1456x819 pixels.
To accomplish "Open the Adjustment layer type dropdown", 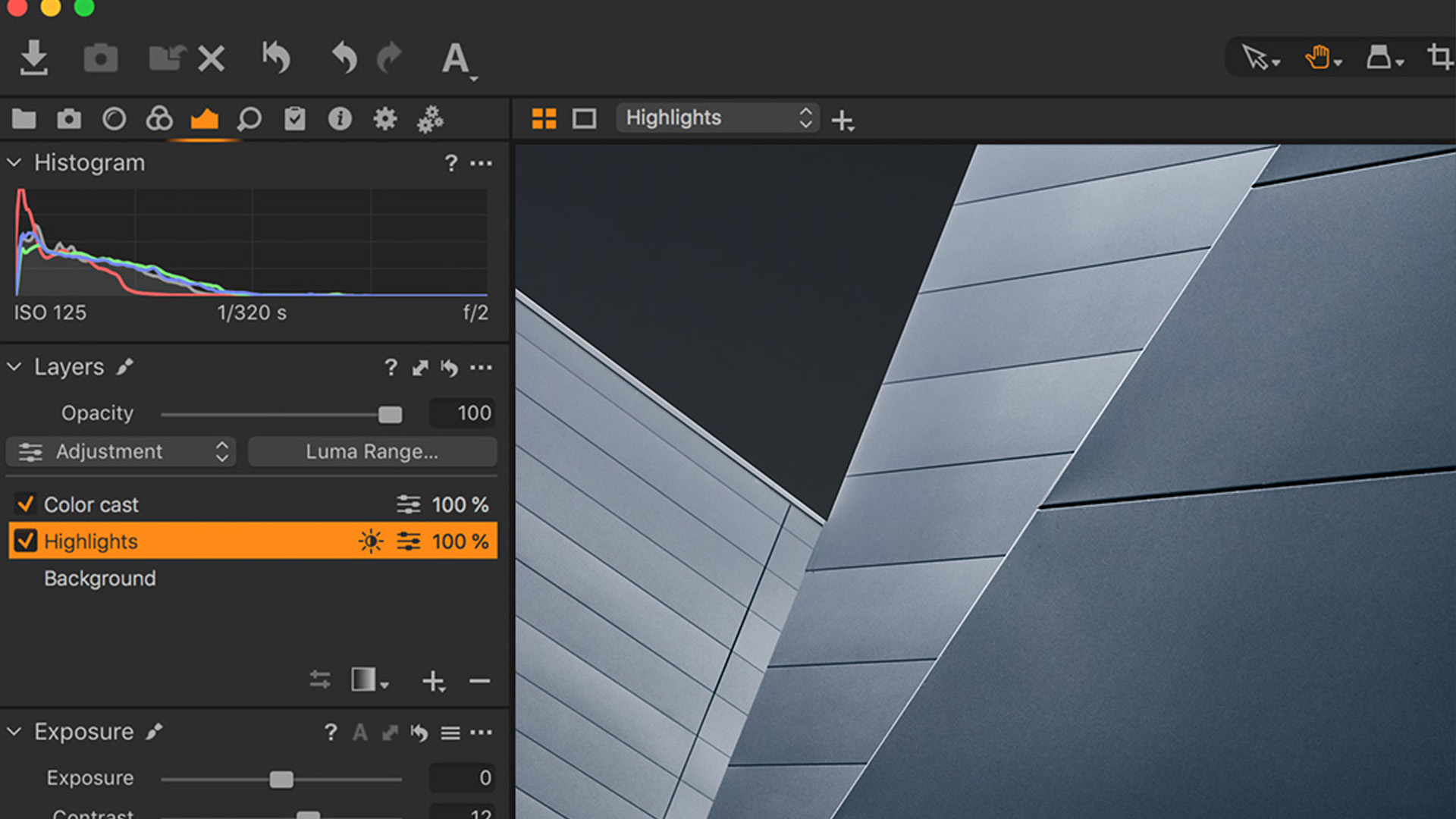I will pyautogui.click(x=121, y=452).
